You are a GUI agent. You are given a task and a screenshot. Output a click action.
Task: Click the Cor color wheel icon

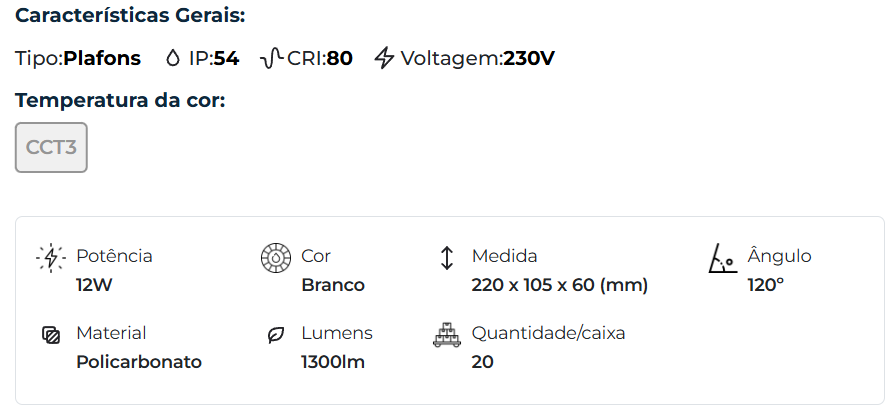[x=274, y=257]
